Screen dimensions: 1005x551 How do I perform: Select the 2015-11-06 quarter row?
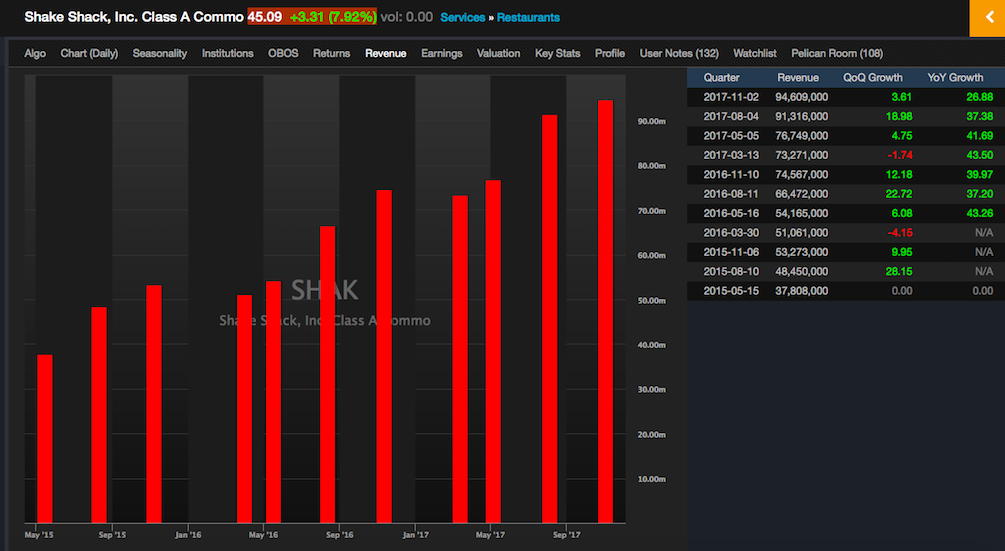coord(846,252)
